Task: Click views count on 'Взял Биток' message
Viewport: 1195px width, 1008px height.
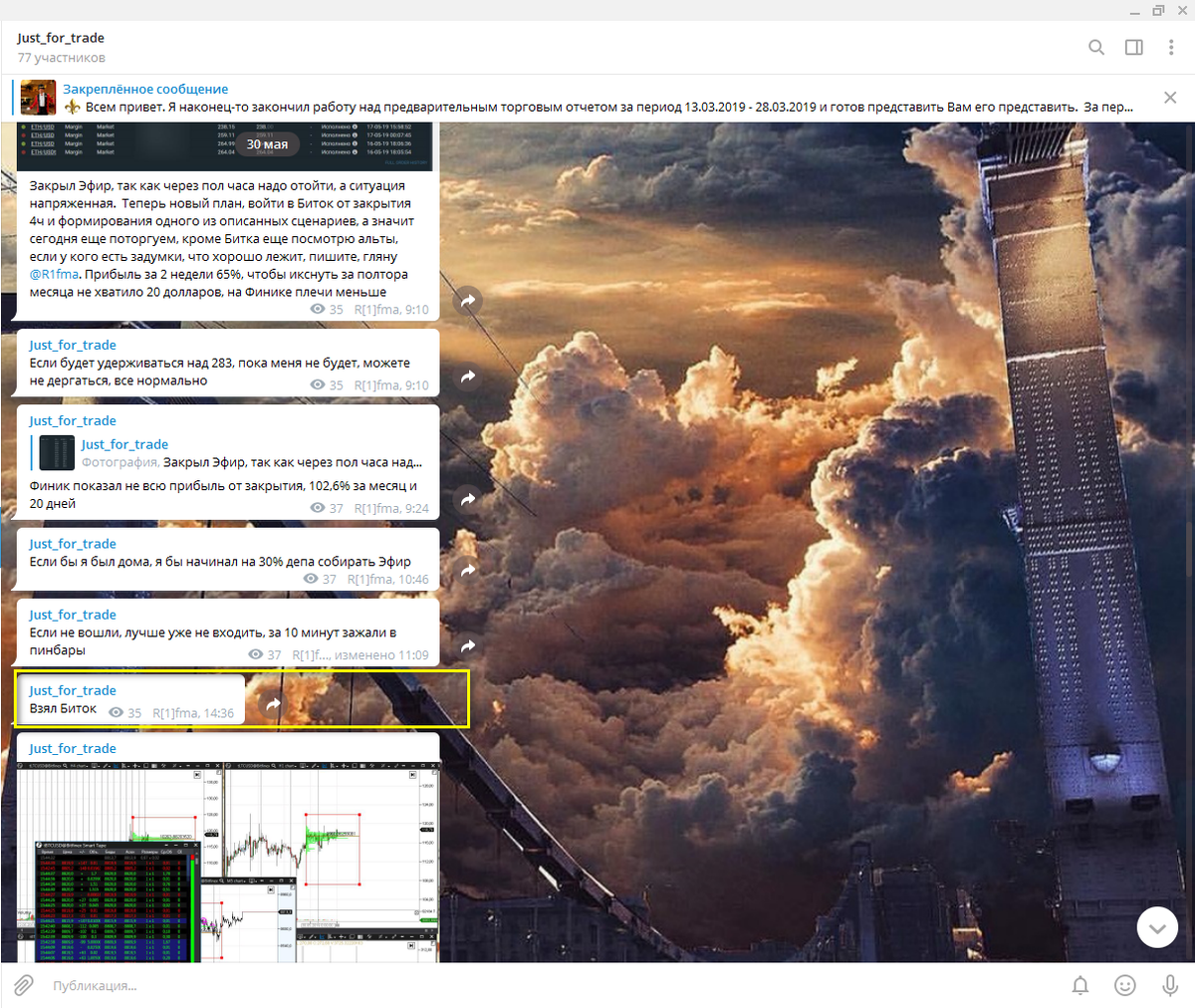Action: point(125,713)
